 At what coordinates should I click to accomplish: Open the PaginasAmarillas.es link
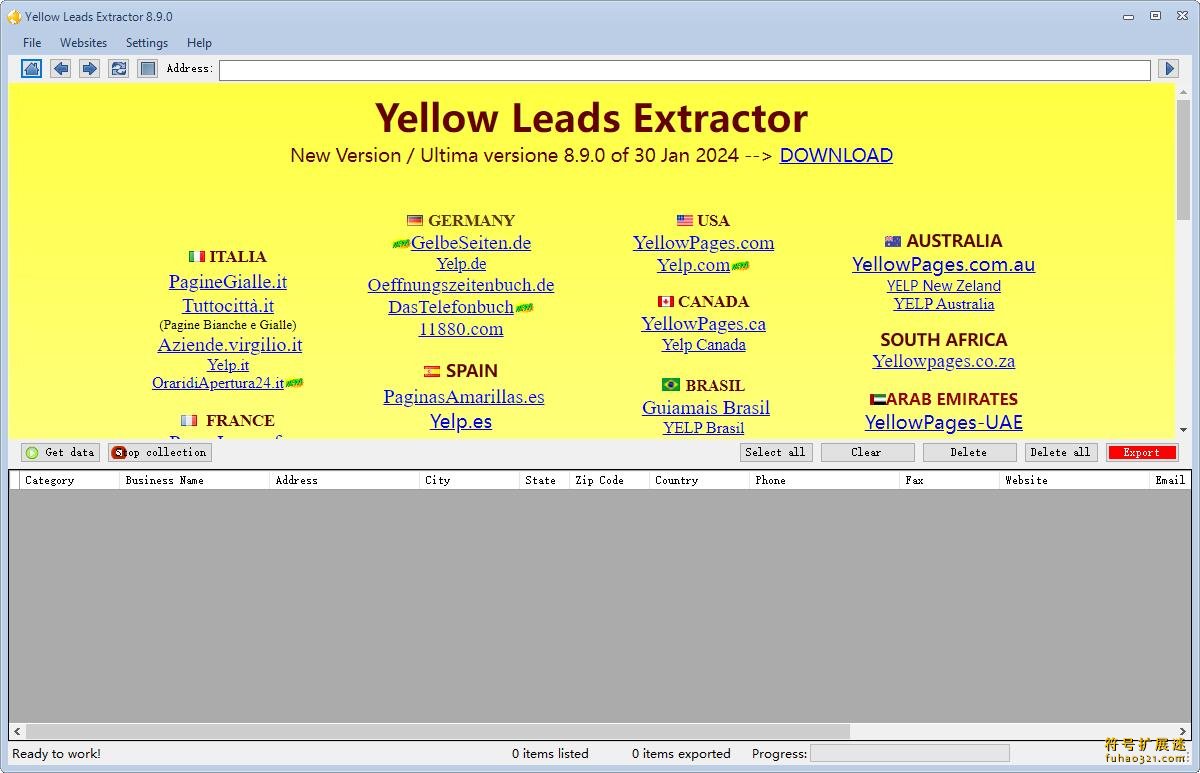464,397
